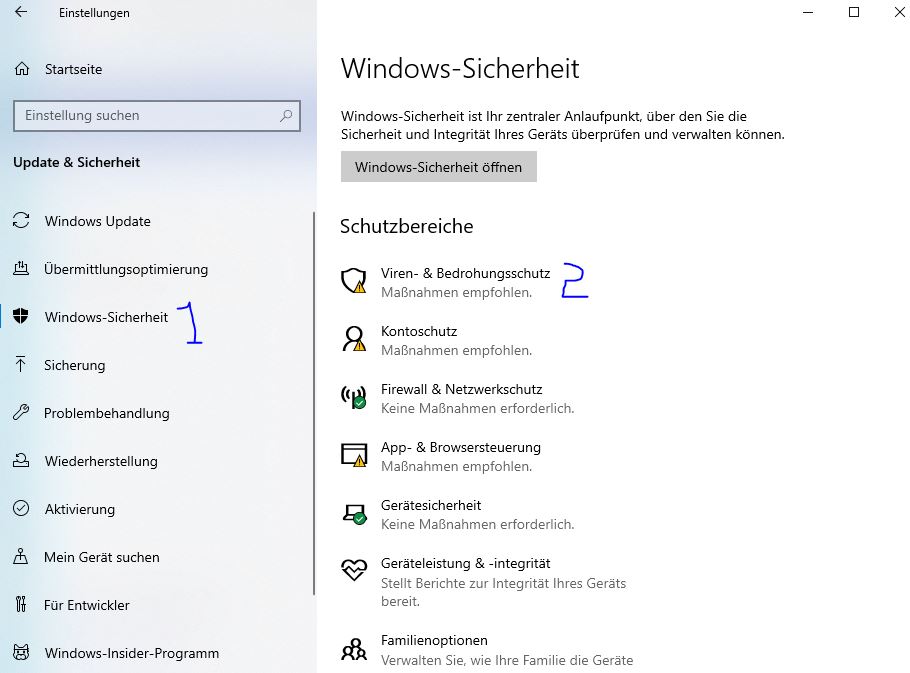The image size is (910, 673).
Task: Click the Aktivierung checkmark icon
Action: coord(21,508)
